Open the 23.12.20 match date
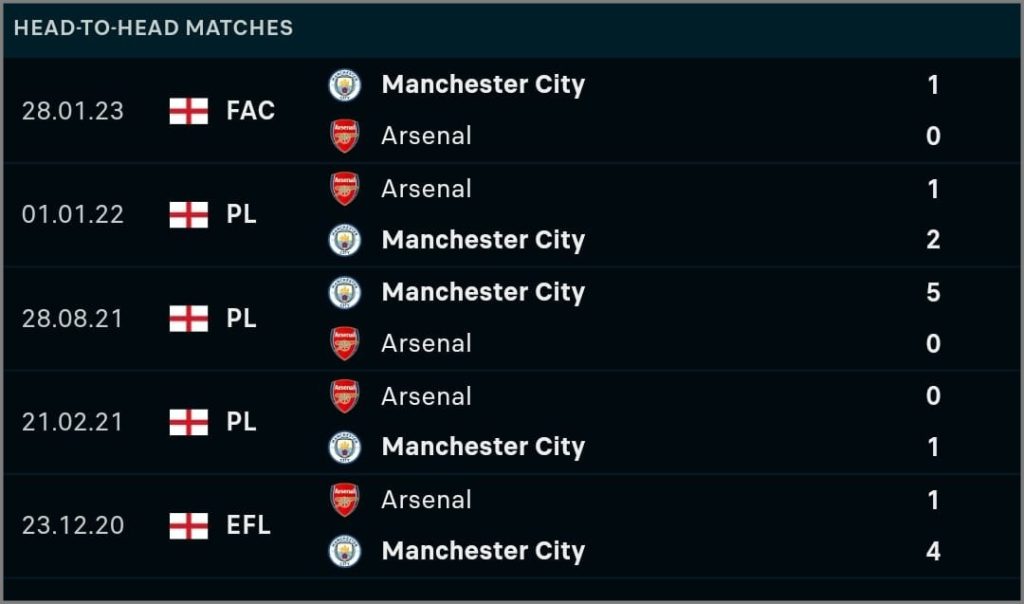This screenshot has height=604, width=1024. [72, 526]
